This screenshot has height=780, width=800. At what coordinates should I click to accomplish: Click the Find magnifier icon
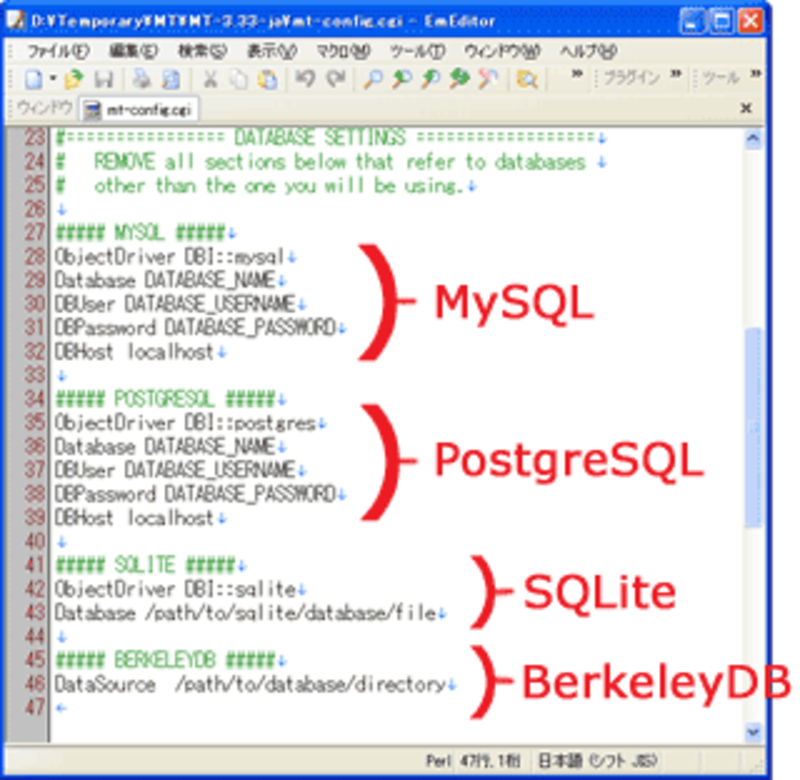(x=373, y=79)
